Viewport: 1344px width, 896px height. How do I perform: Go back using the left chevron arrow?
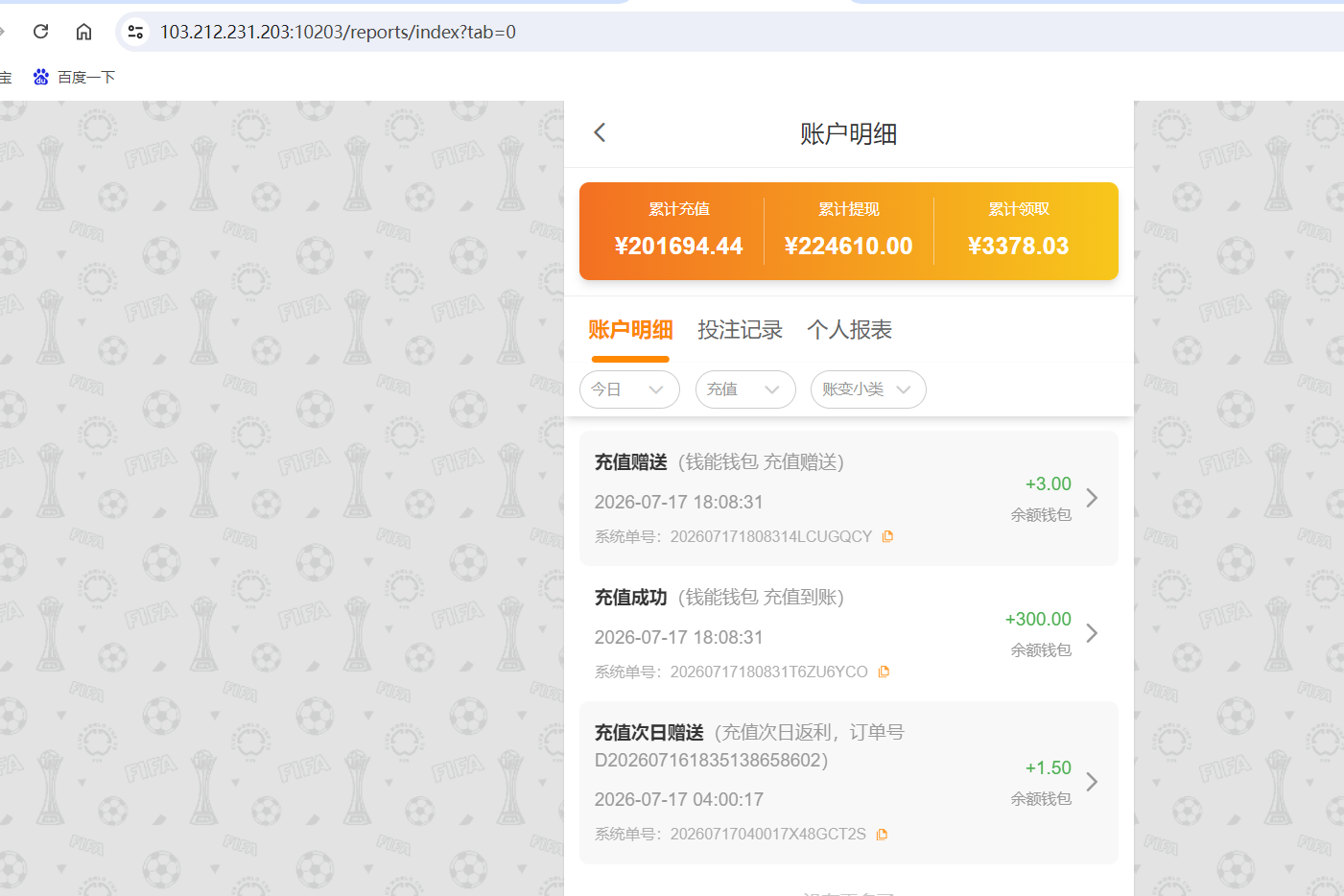600,132
